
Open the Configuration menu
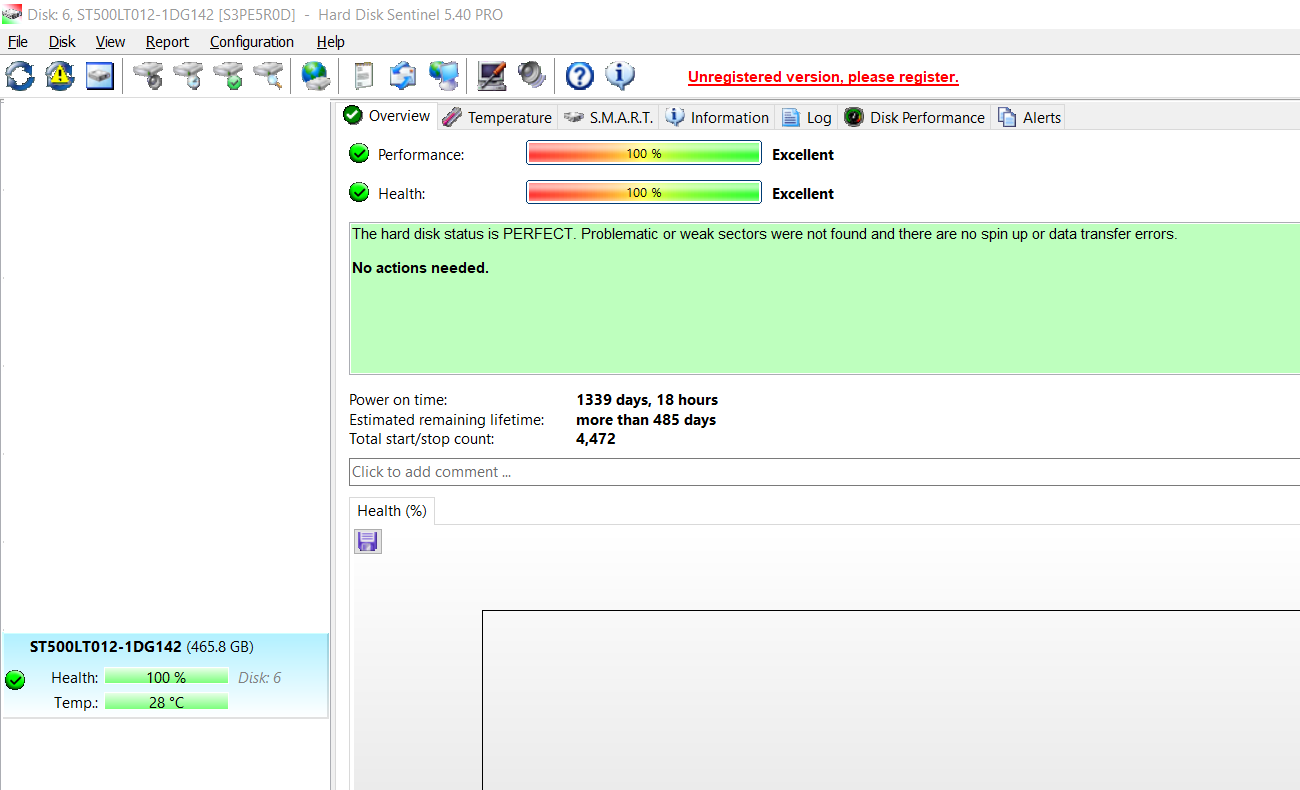(x=252, y=42)
